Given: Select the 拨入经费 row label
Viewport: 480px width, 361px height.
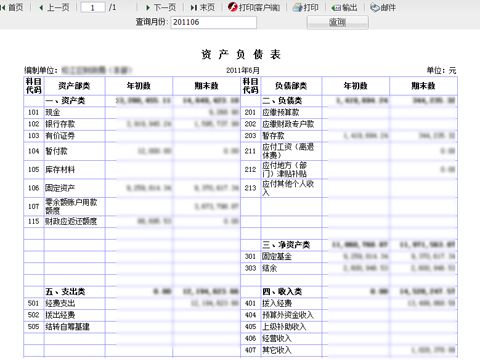Looking at the screenshot, I should [x=277, y=303].
